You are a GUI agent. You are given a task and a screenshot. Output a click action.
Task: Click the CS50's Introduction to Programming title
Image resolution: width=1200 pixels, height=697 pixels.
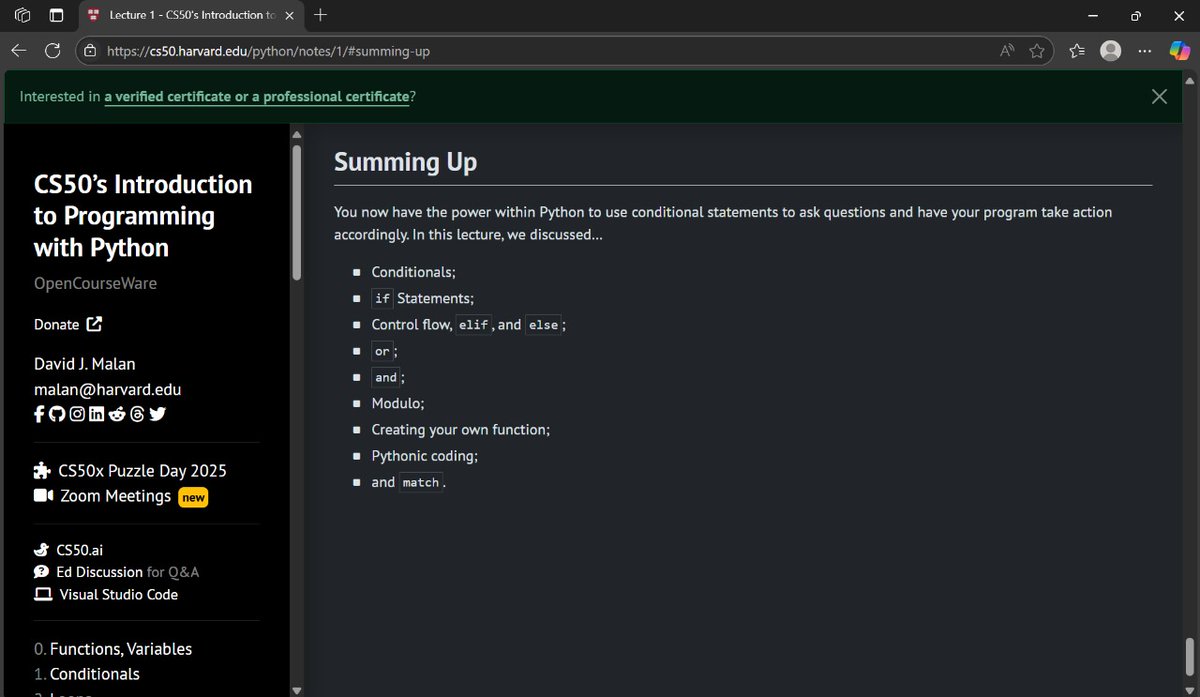click(x=143, y=216)
